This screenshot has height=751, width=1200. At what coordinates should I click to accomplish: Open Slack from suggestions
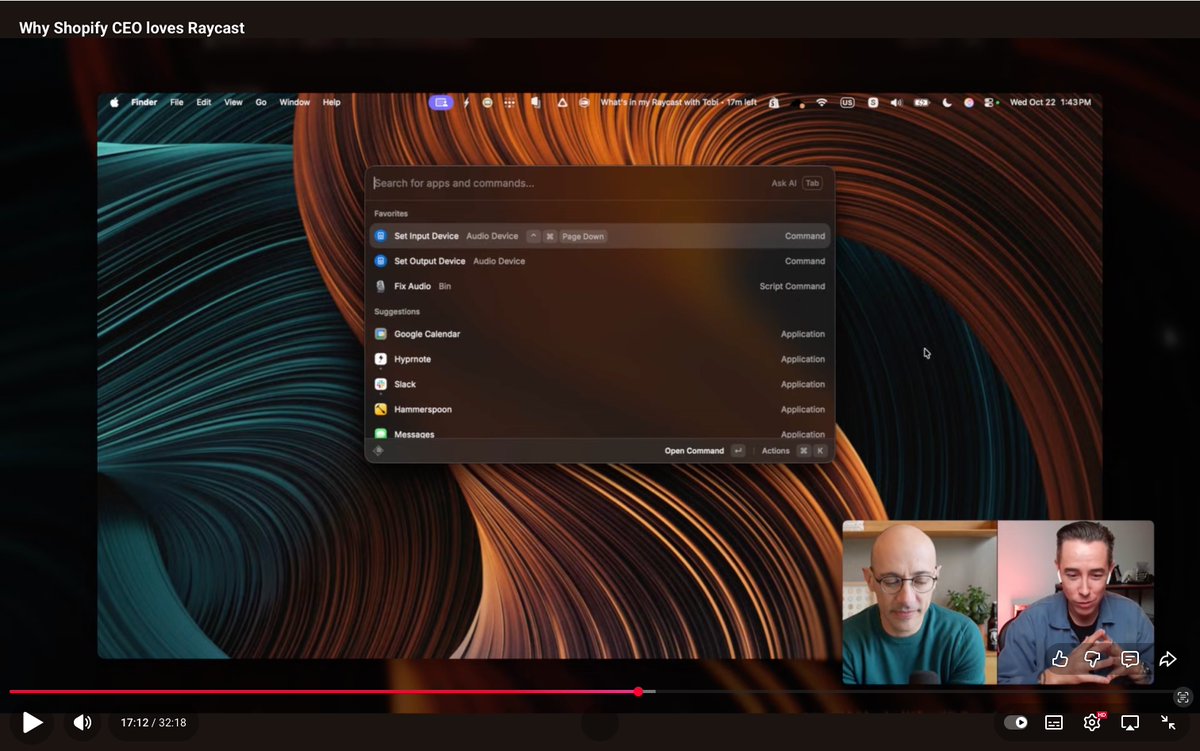click(600, 384)
